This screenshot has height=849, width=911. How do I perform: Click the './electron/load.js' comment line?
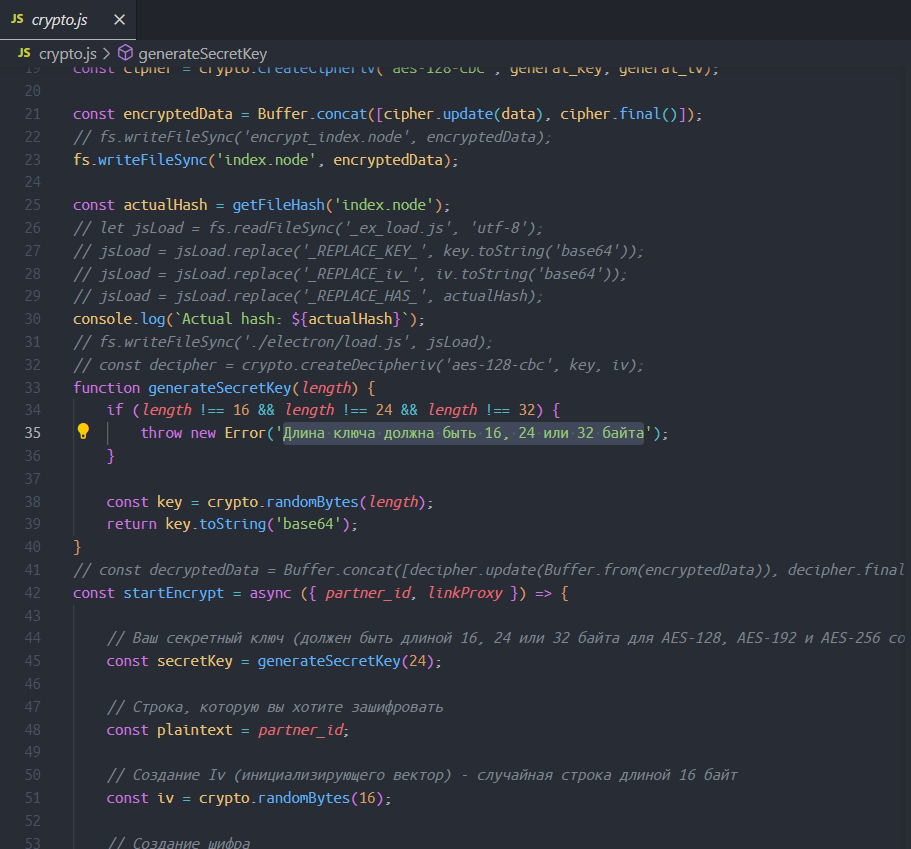283,342
